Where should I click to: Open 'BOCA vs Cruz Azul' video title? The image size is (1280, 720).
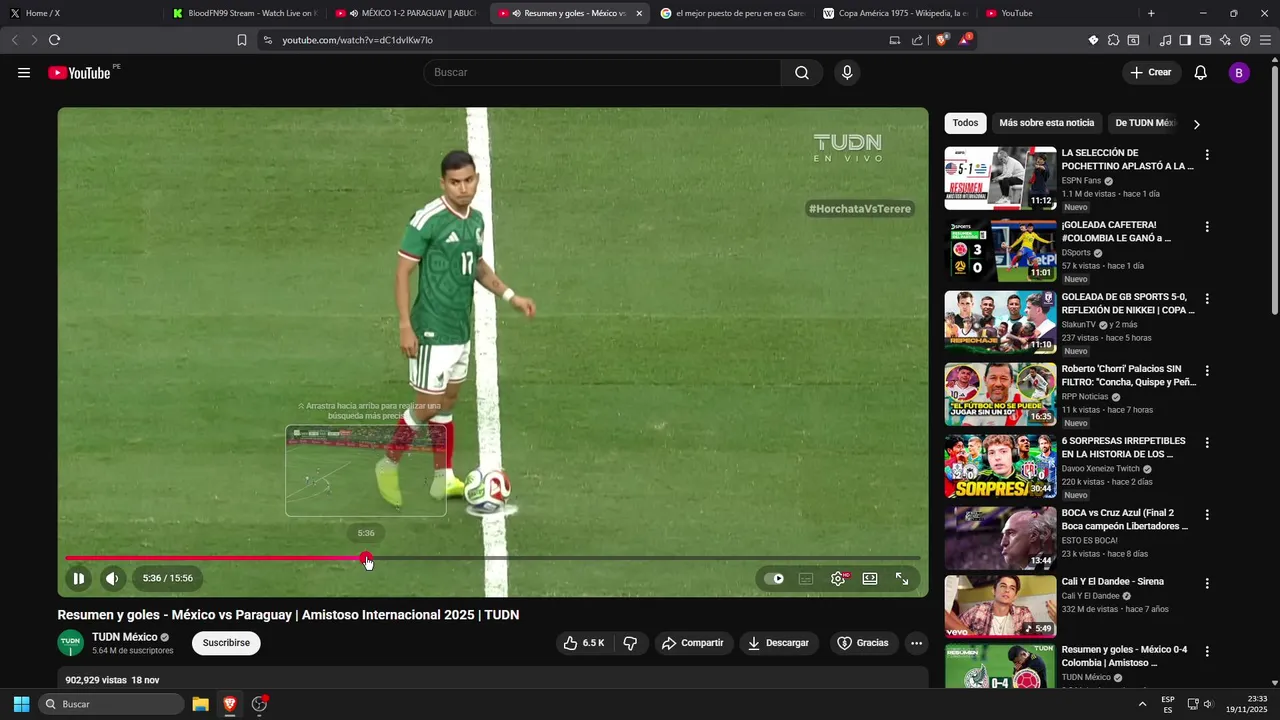point(1125,519)
